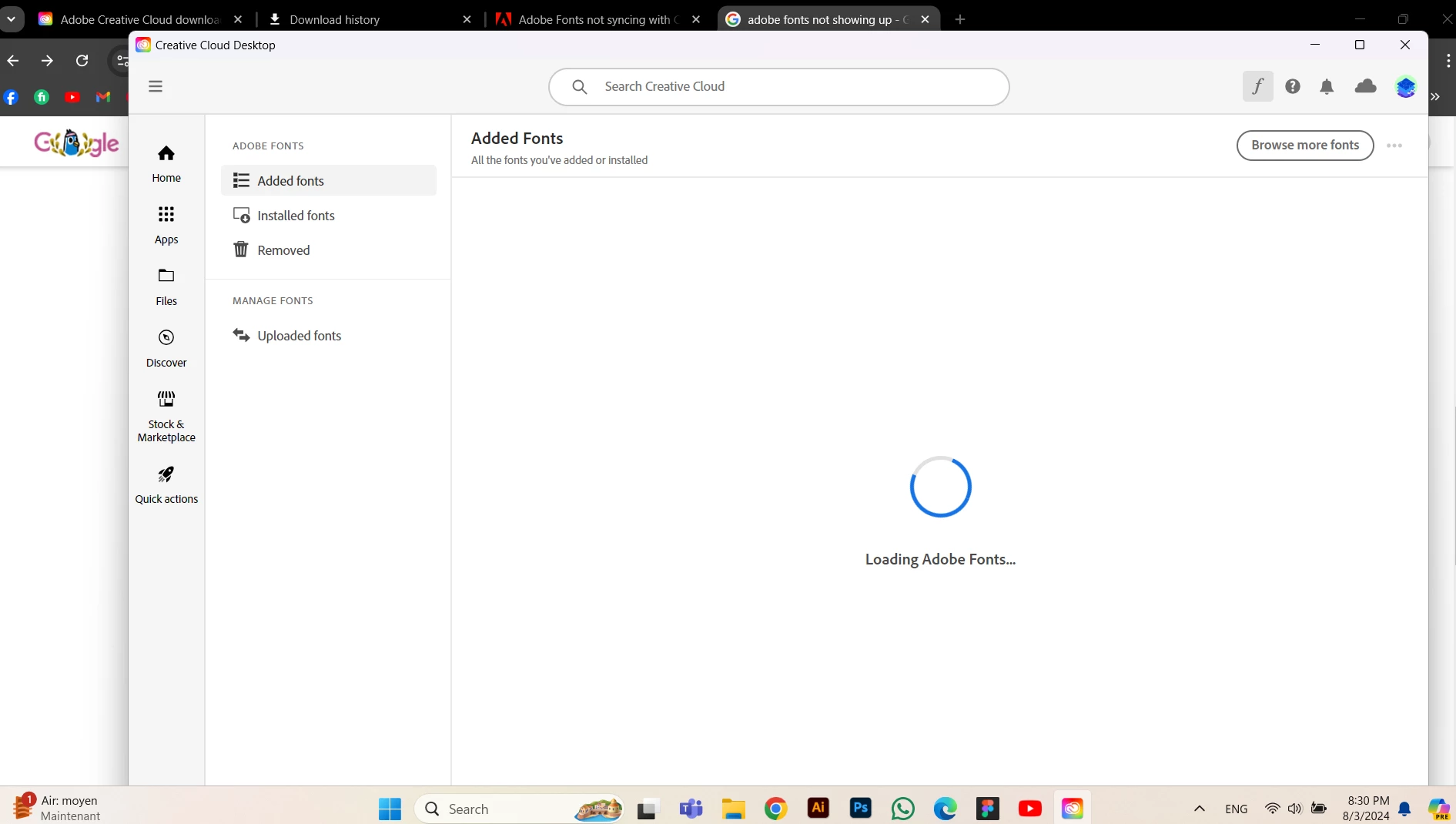Open Creative Cloud from taskbar
This screenshot has height=824, width=1456.
1072,809
